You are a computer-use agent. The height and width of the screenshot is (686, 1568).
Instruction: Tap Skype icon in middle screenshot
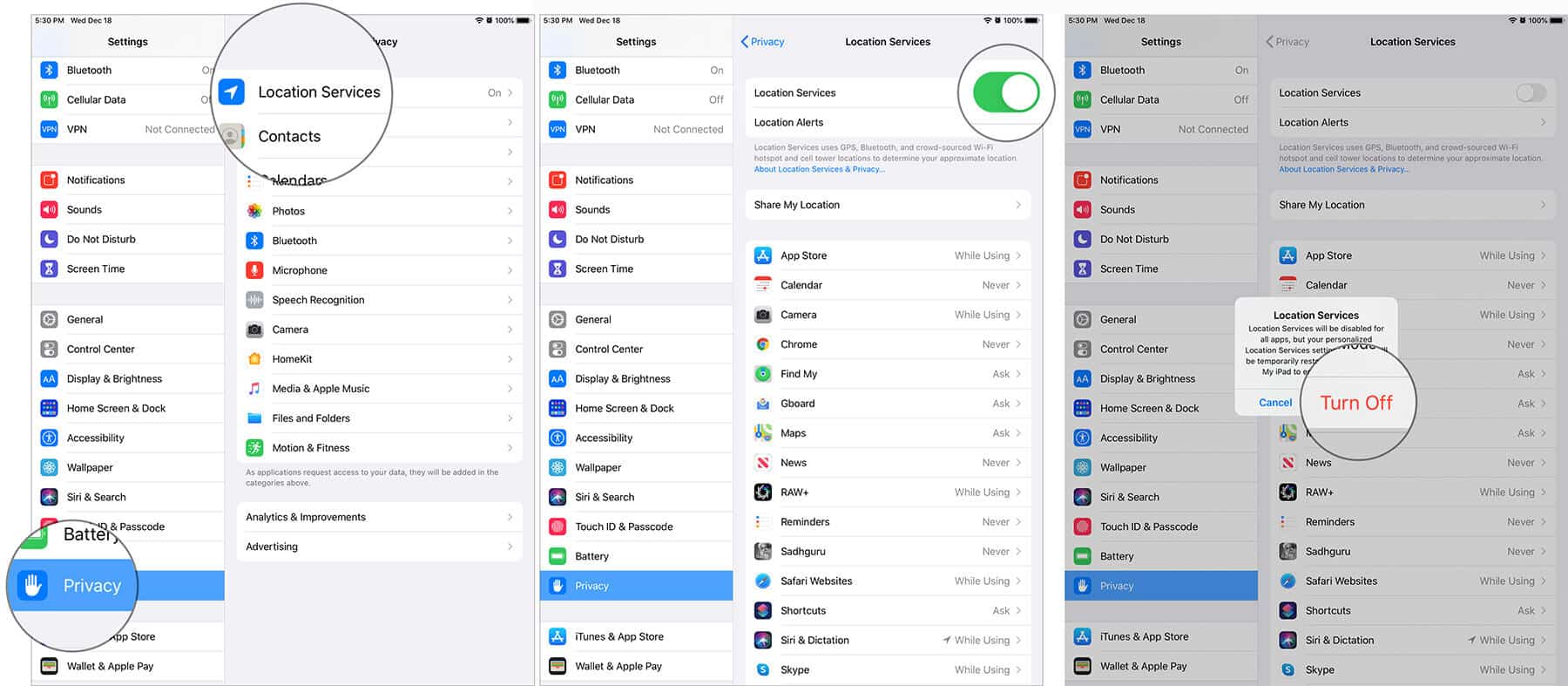point(763,669)
